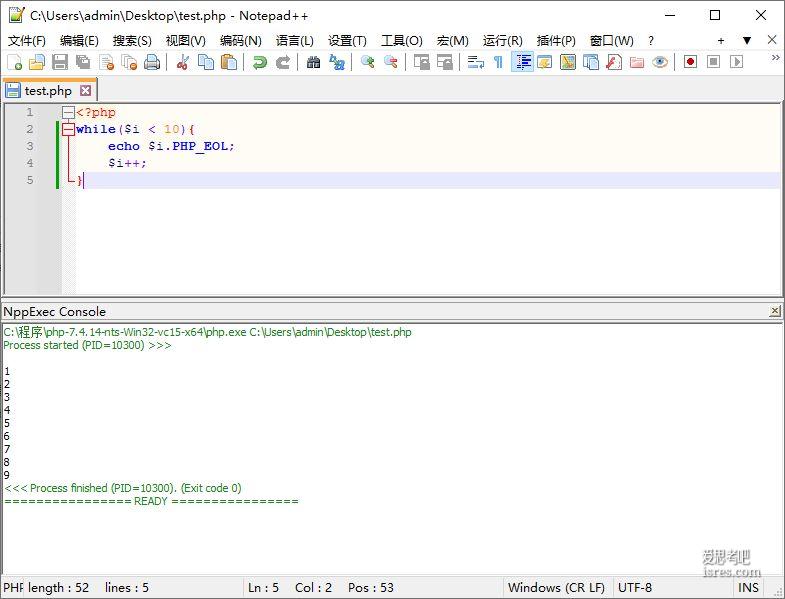Open a file using the folder icon

(x=37, y=62)
